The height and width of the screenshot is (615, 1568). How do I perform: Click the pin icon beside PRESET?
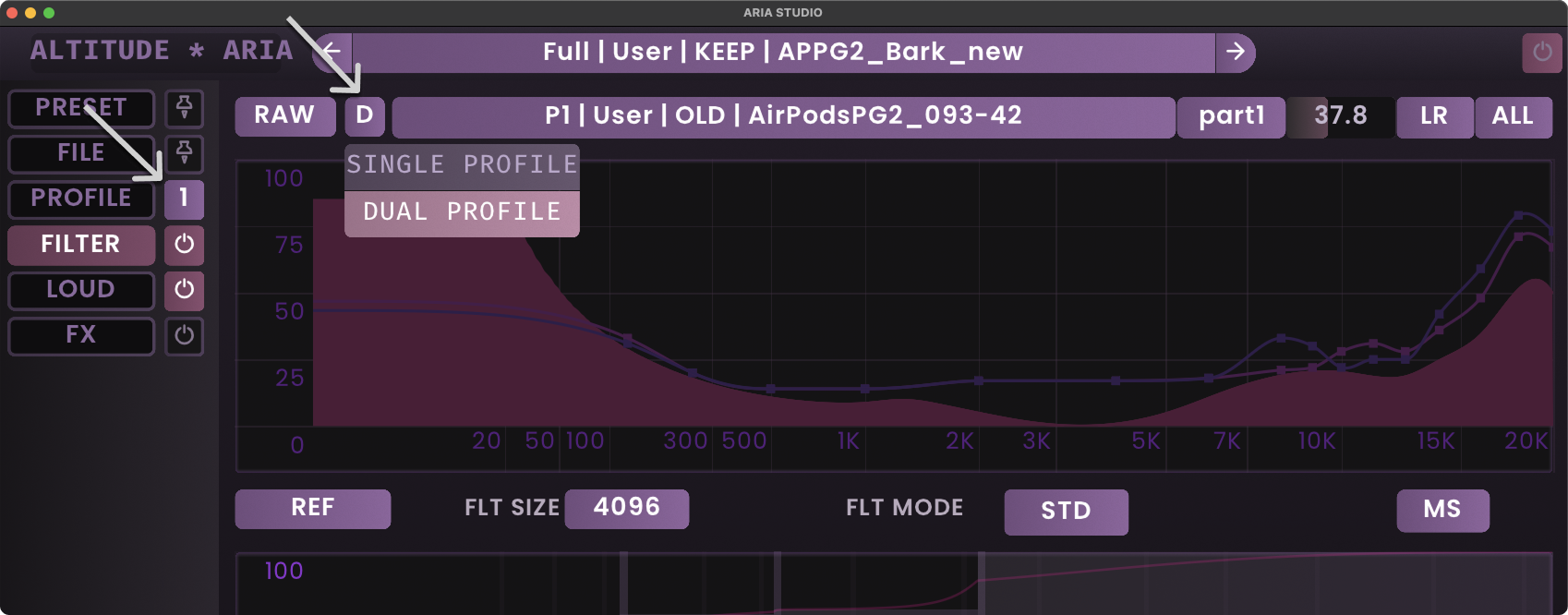[184, 108]
